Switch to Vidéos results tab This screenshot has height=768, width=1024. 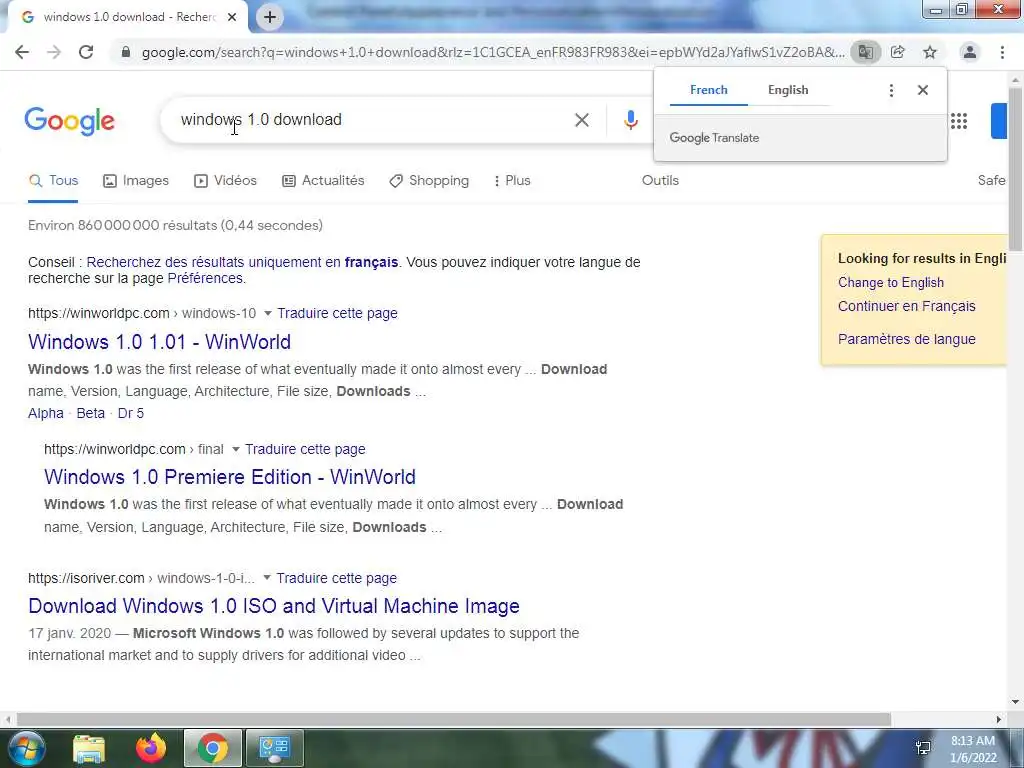pyautogui.click(x=226, y=181)
